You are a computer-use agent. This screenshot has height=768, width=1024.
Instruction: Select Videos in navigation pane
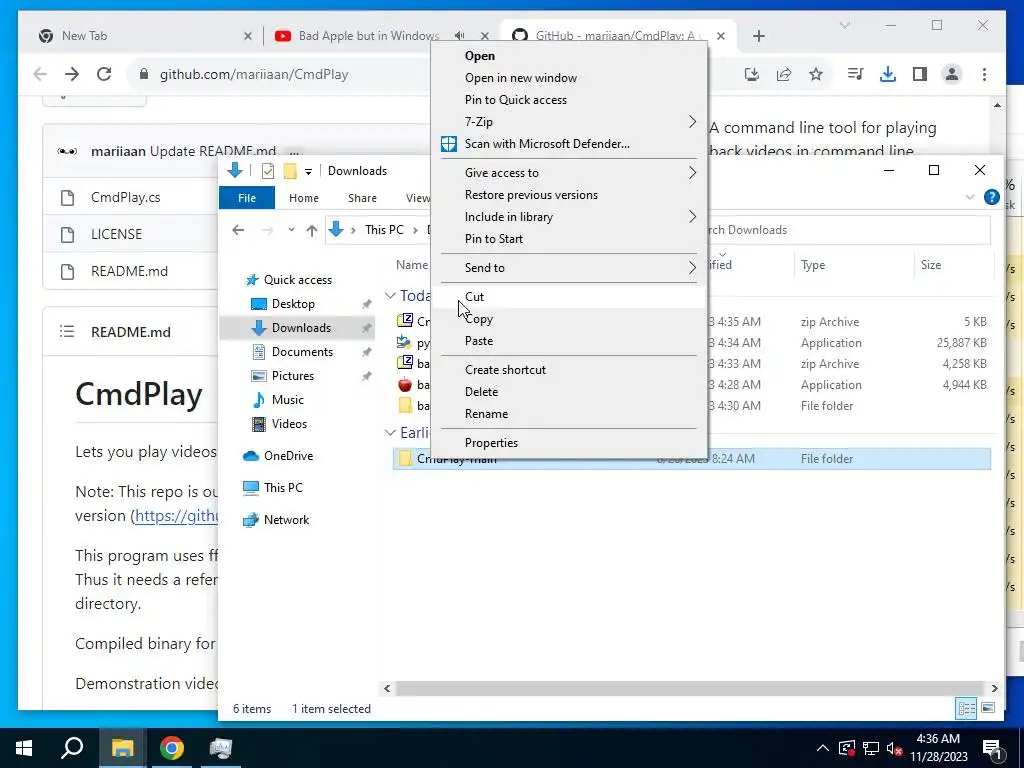click(x=289, y=424)
